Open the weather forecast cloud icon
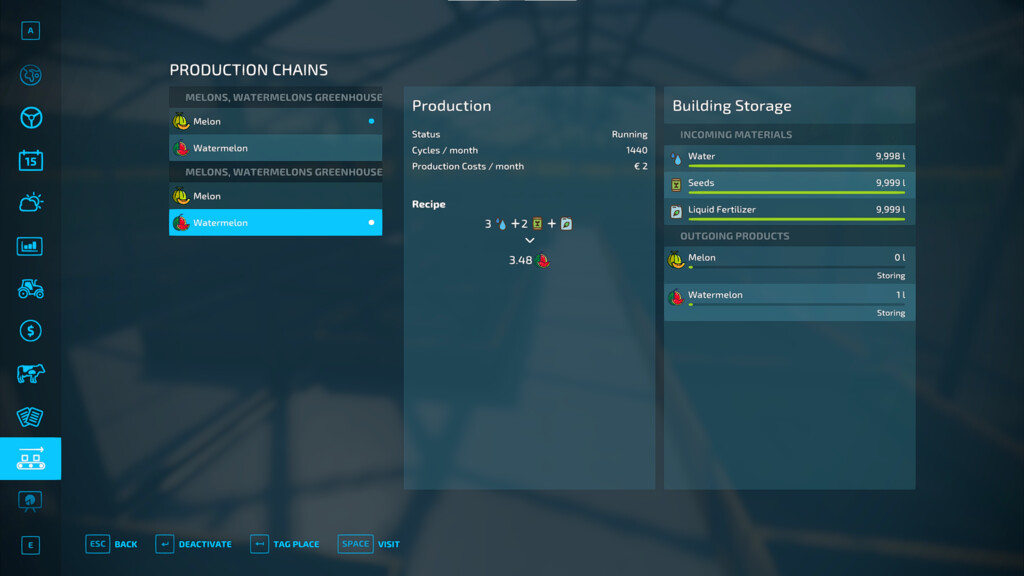The image size is (1024, 576). coord(31,203)
